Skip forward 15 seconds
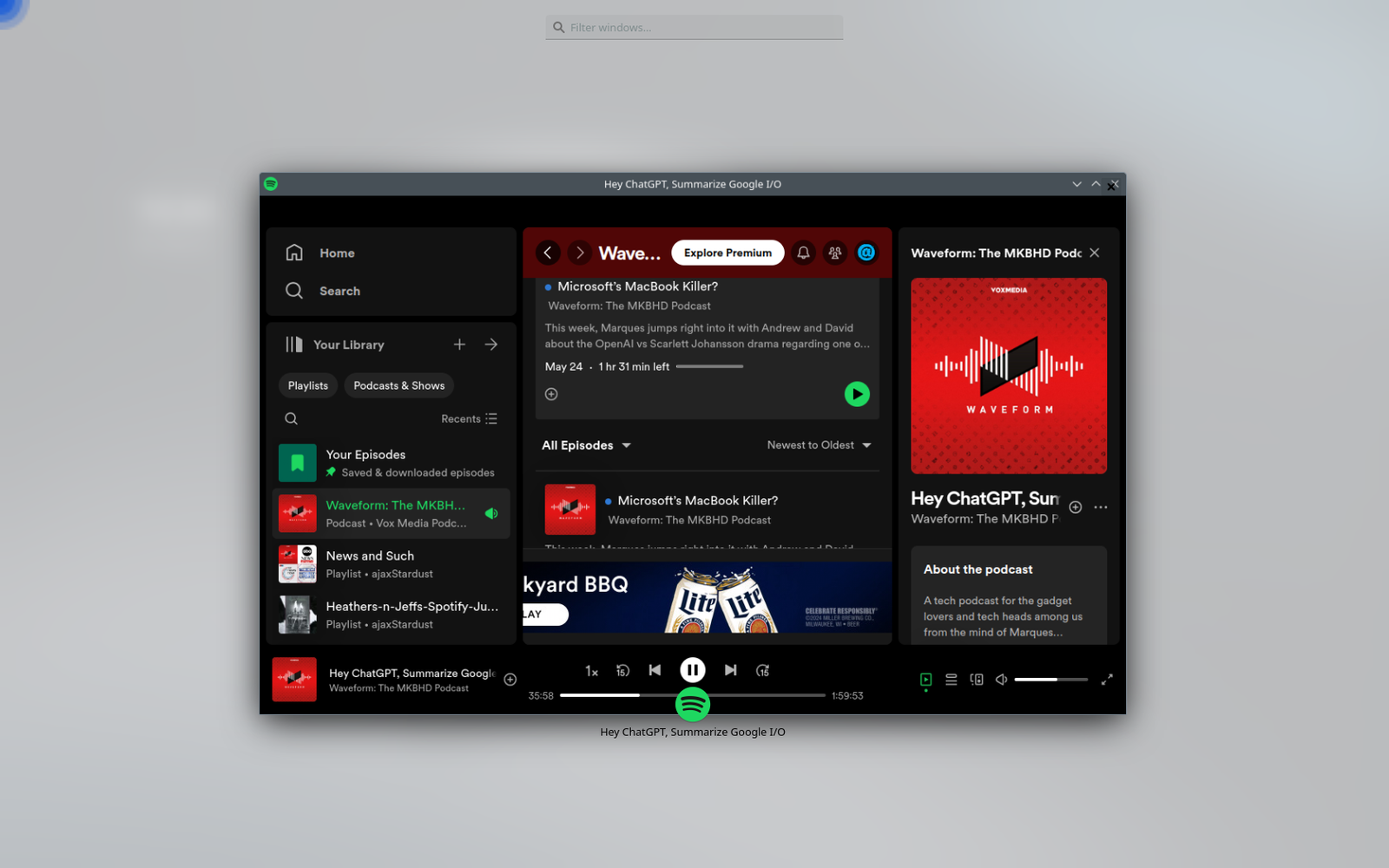The height and width of the screenshot is (868, 1389). point(762,670)
